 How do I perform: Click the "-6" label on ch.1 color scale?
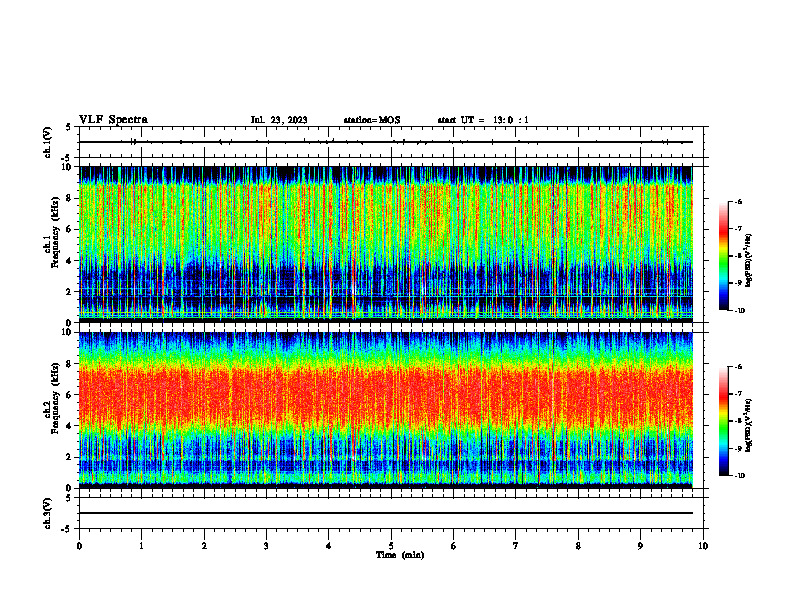[738, 202]
